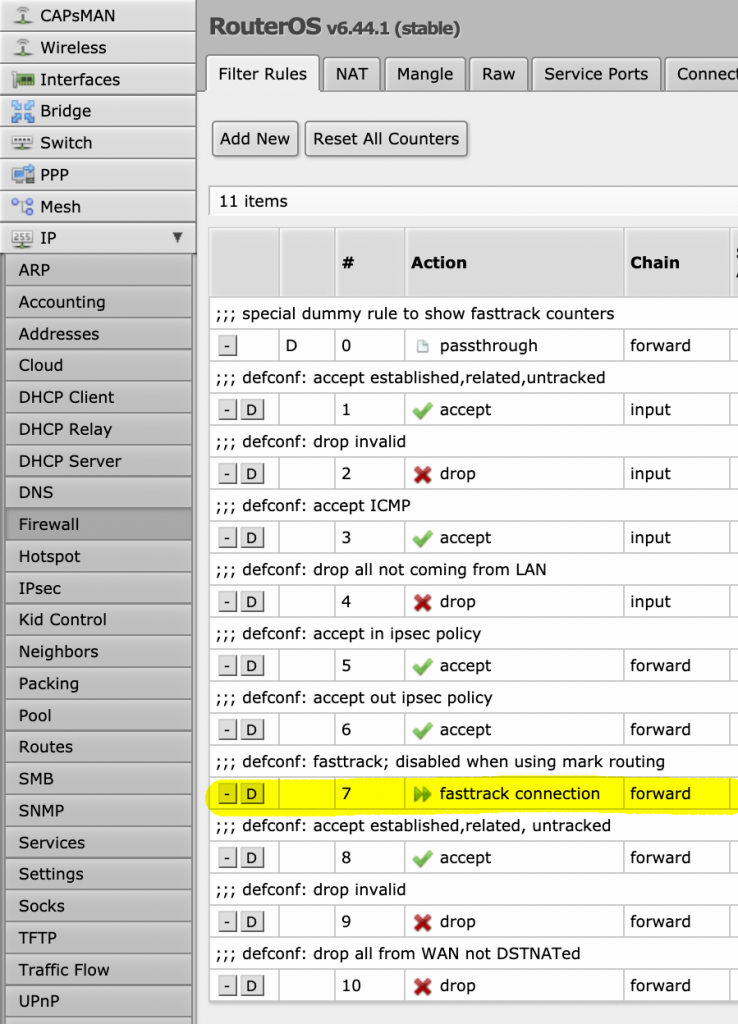The width and height of the screenshot is (738, 1024).
Task: Switch to the NAT tab
Action: [352, 74]
